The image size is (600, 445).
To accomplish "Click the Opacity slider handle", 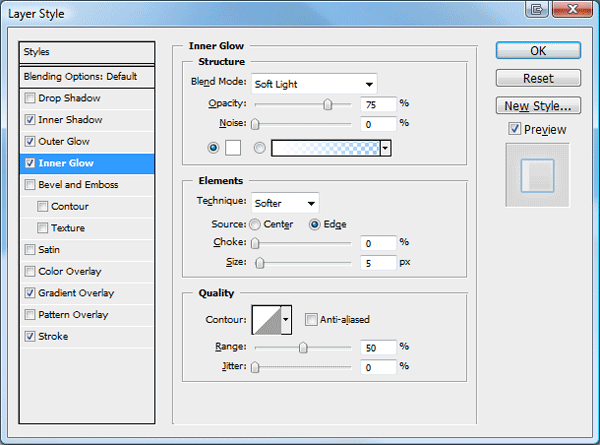I will click(x=328, y=104).
